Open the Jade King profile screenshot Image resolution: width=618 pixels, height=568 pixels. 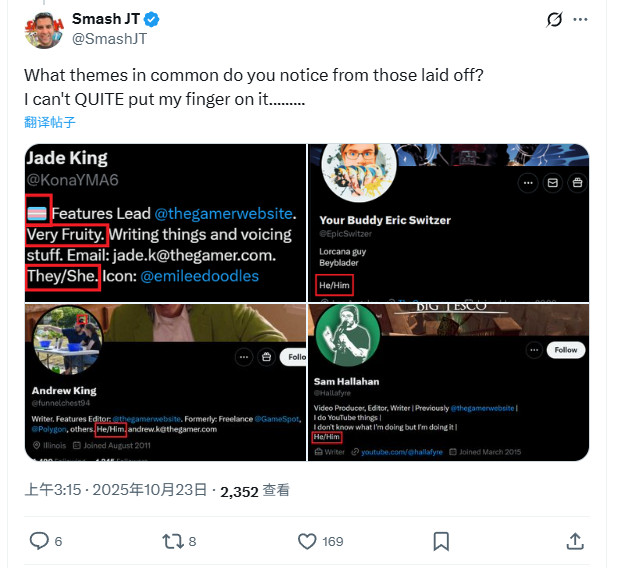pos(165,223)
